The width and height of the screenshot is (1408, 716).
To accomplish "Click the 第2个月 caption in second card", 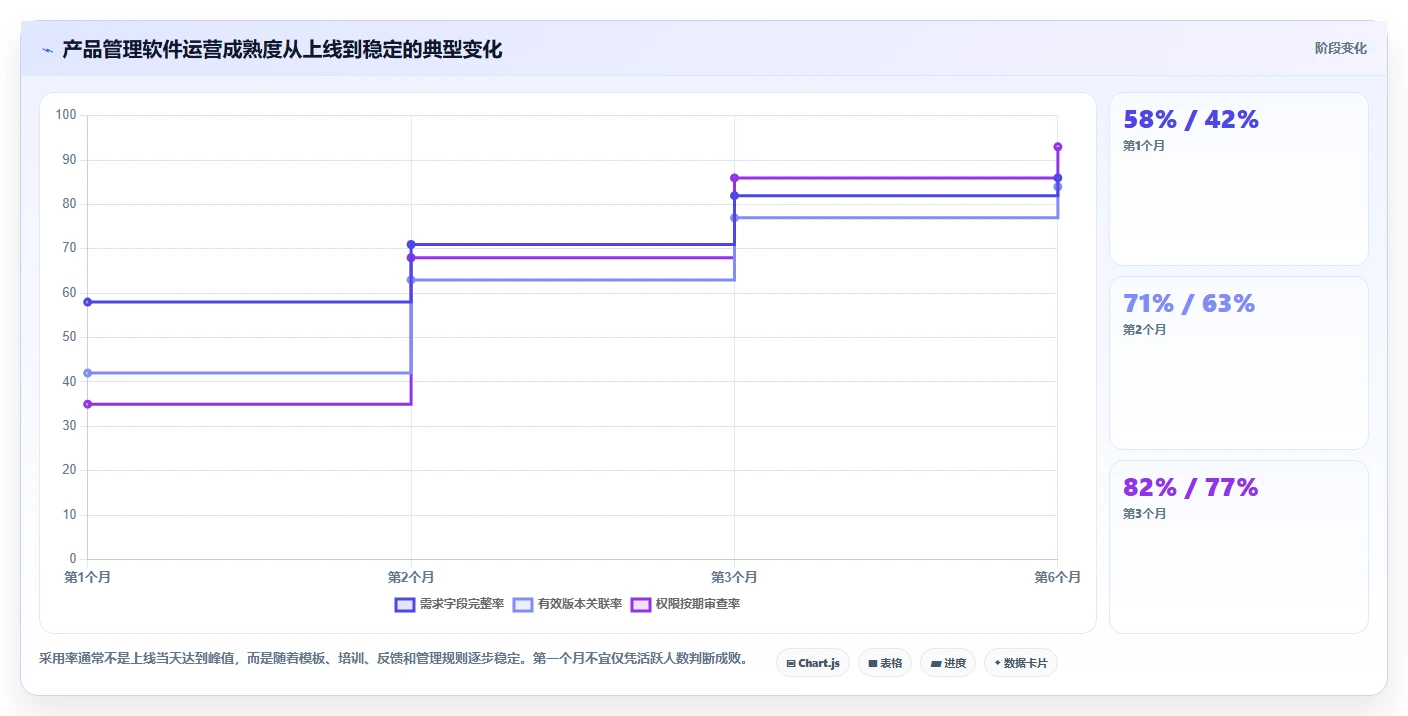I will (x=1144, y=330).
